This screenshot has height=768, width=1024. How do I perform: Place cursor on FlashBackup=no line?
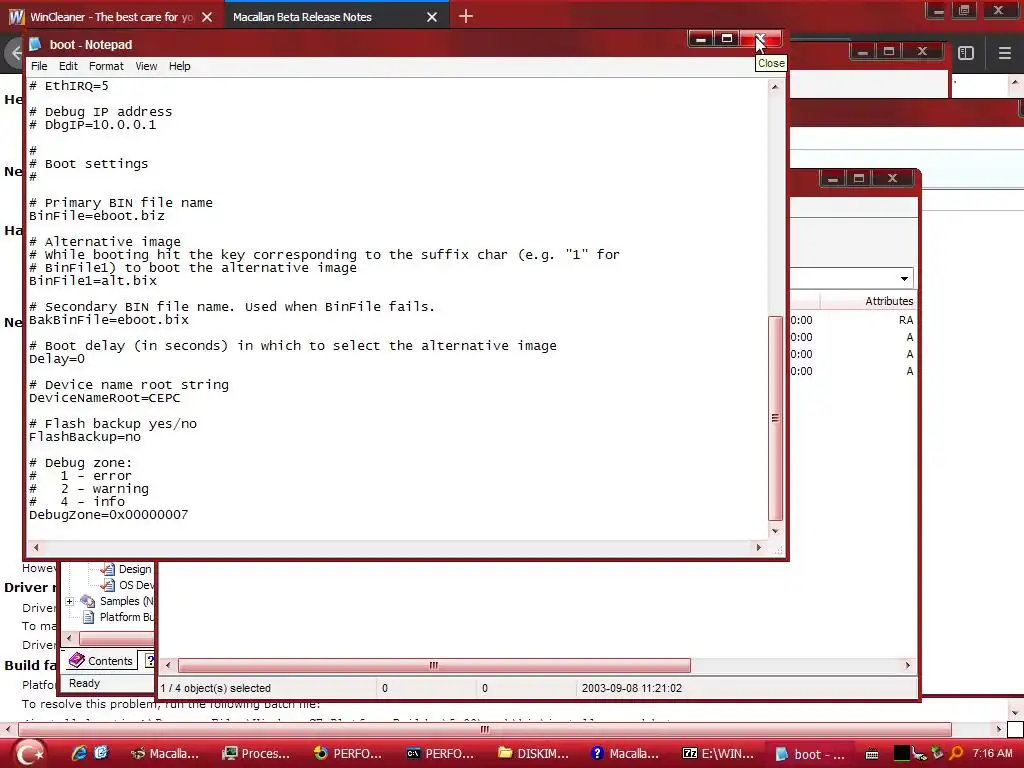(x=85, y=437)
